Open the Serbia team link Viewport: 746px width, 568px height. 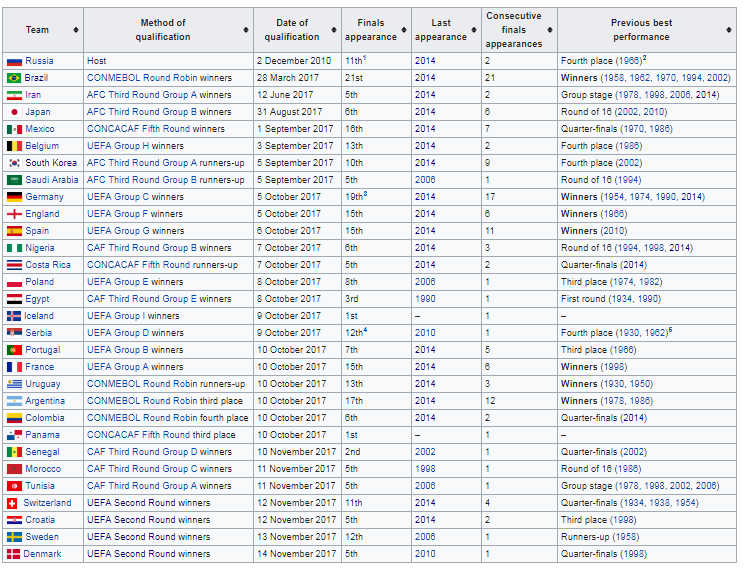(x=39, y=333)
